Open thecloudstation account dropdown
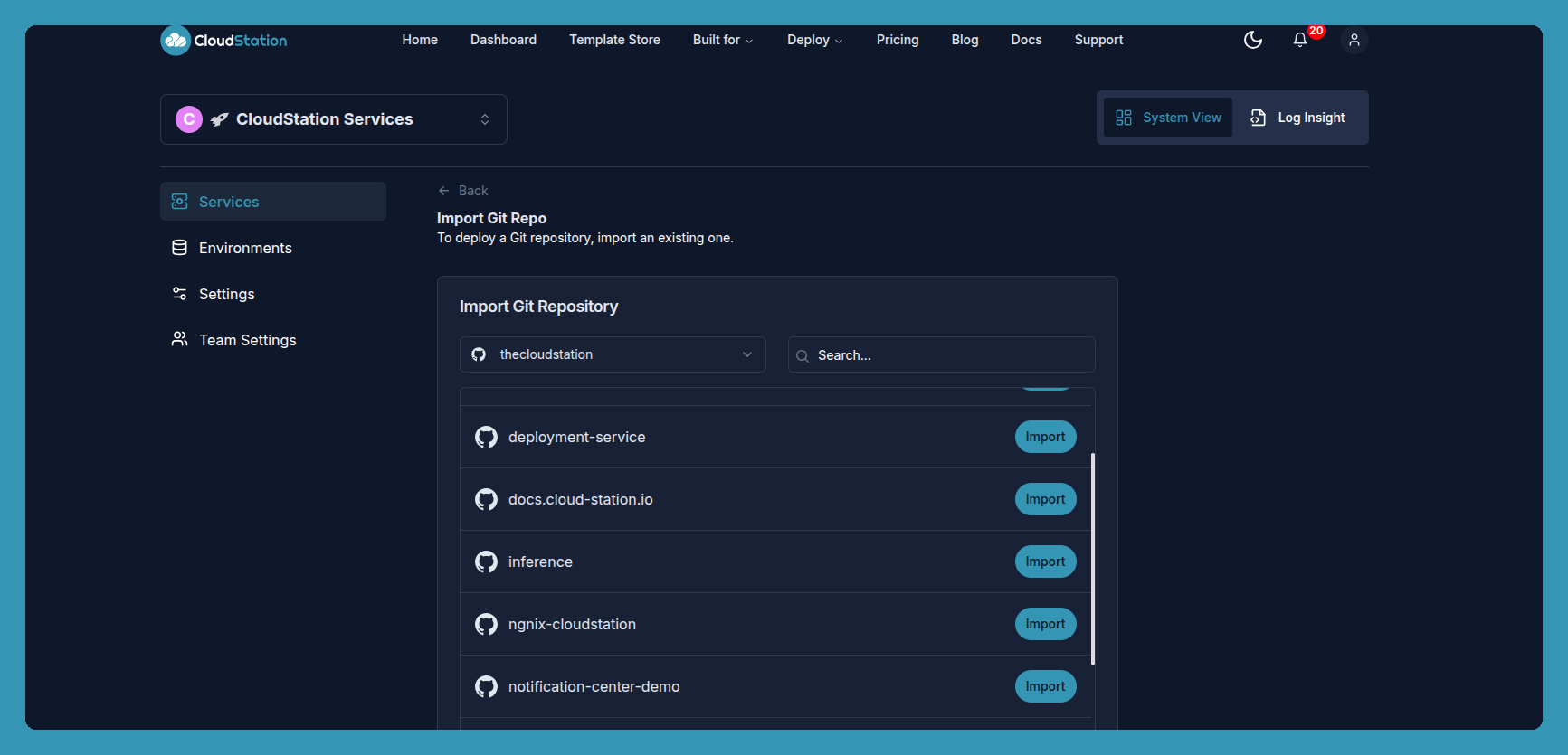The height and width of the screenshot is (755, 1568). click(x=613, y=354)
